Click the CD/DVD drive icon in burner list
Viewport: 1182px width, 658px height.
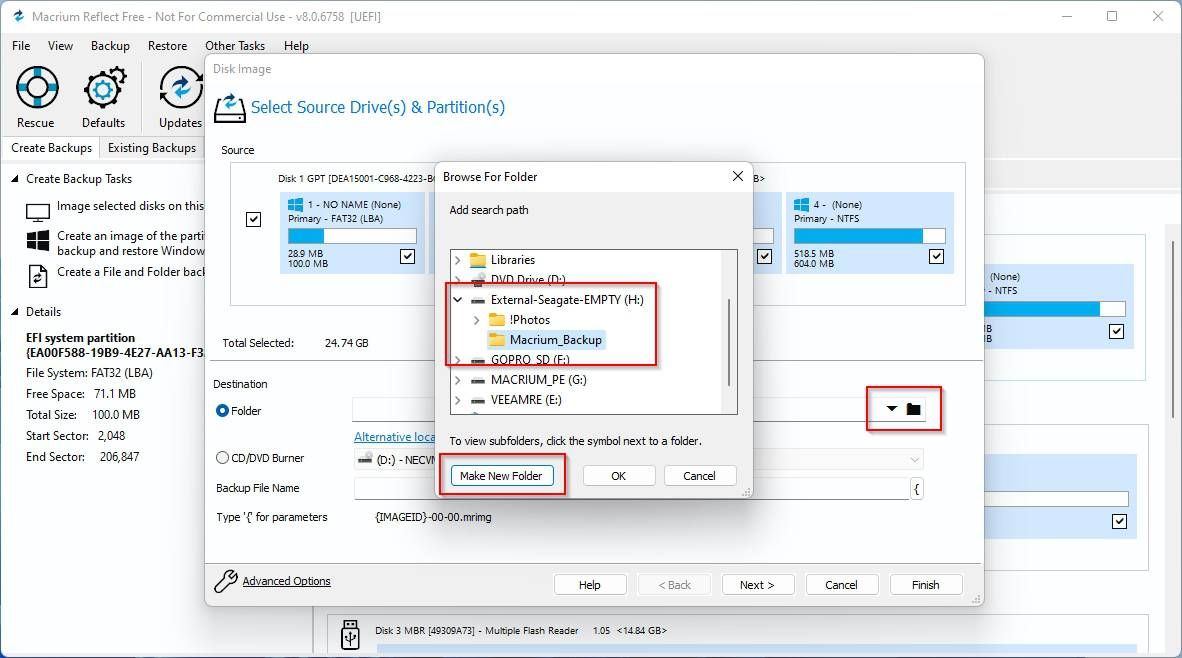coord(365,458)
